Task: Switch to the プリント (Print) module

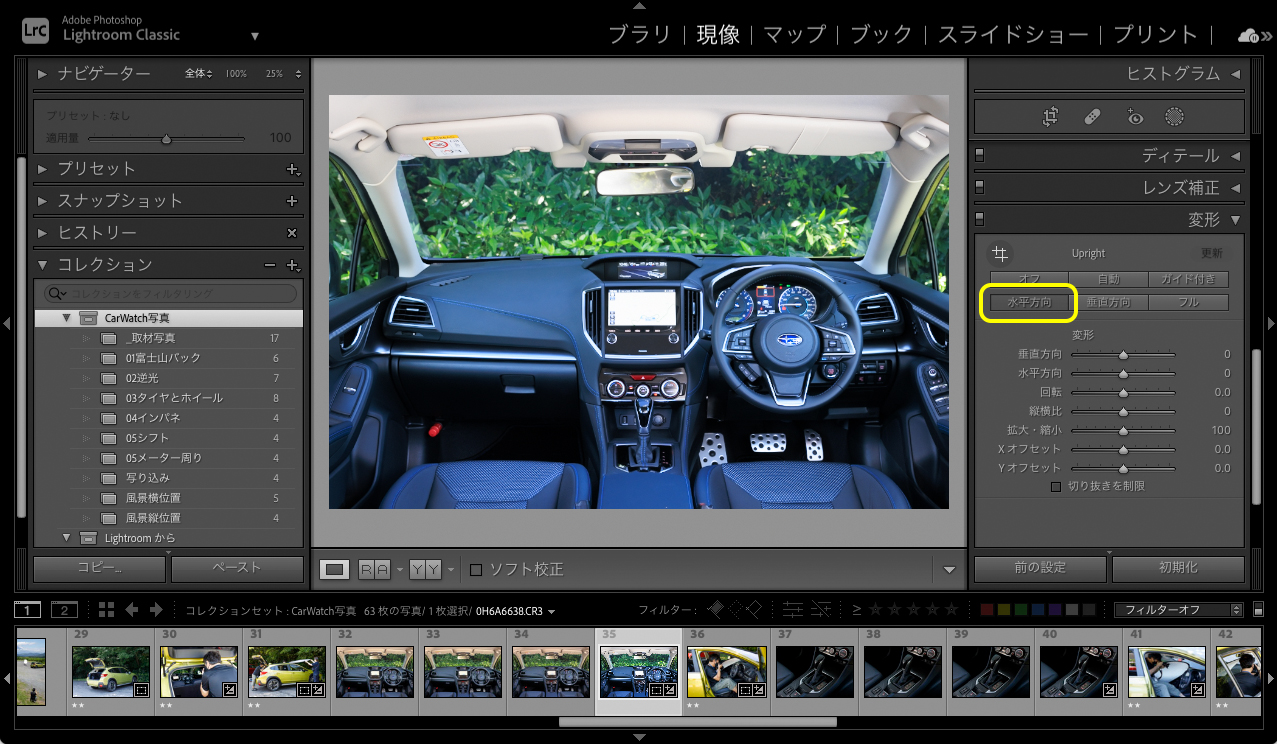Action: coord(1155,34)
